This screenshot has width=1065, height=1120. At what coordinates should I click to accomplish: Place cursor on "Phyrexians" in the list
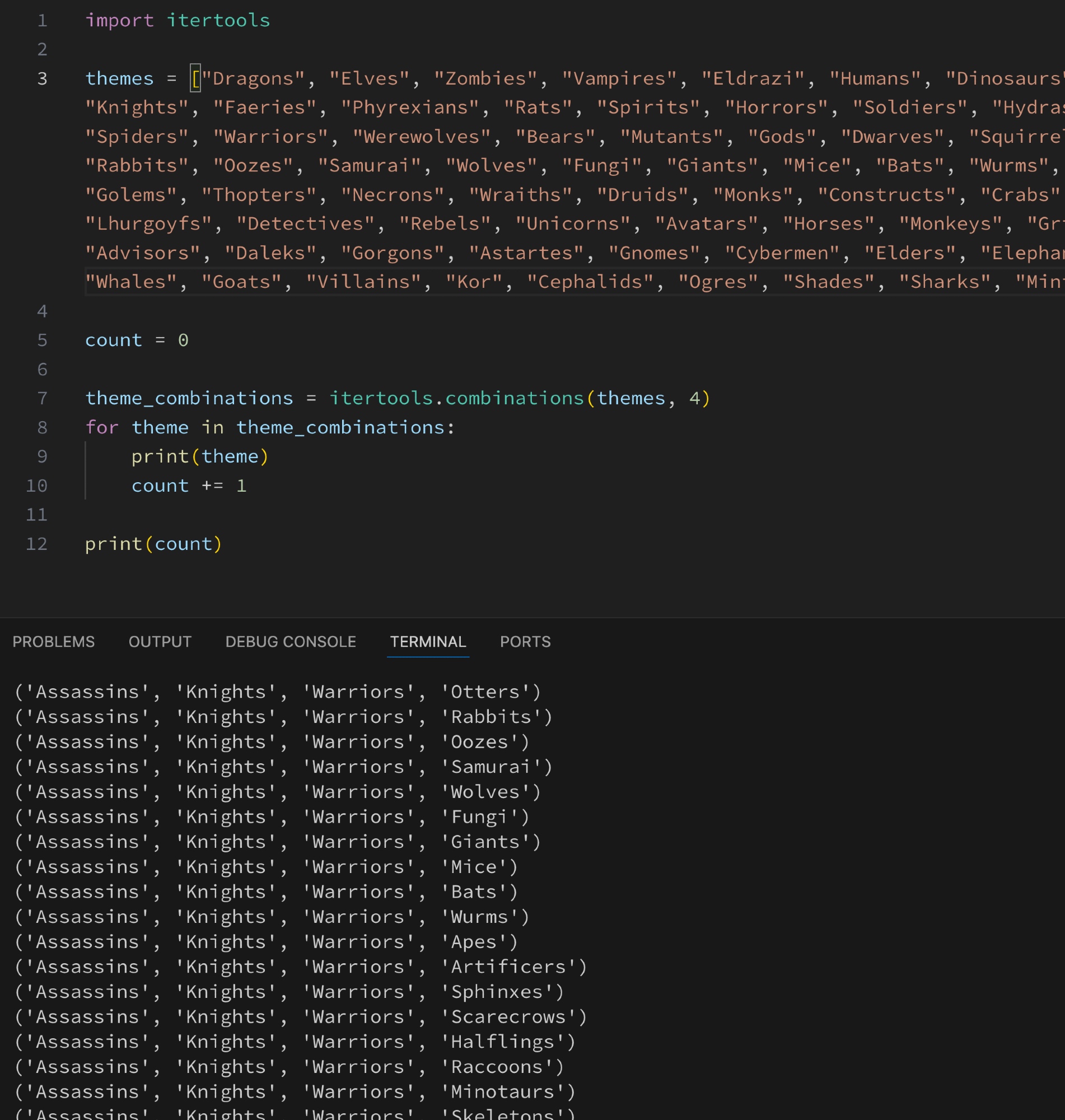(x=410, y=108)
